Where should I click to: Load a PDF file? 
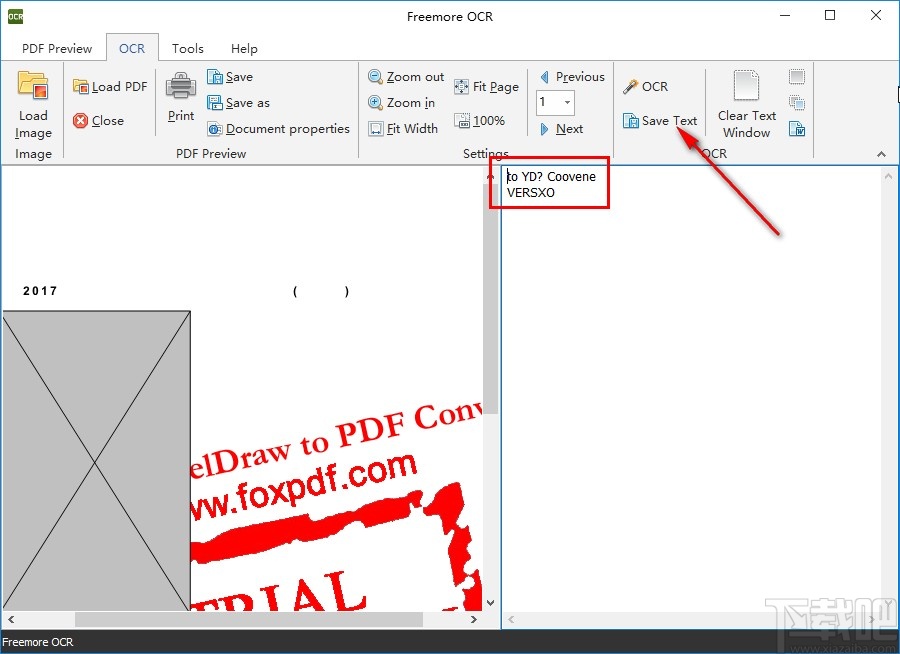tap(110, 87)
